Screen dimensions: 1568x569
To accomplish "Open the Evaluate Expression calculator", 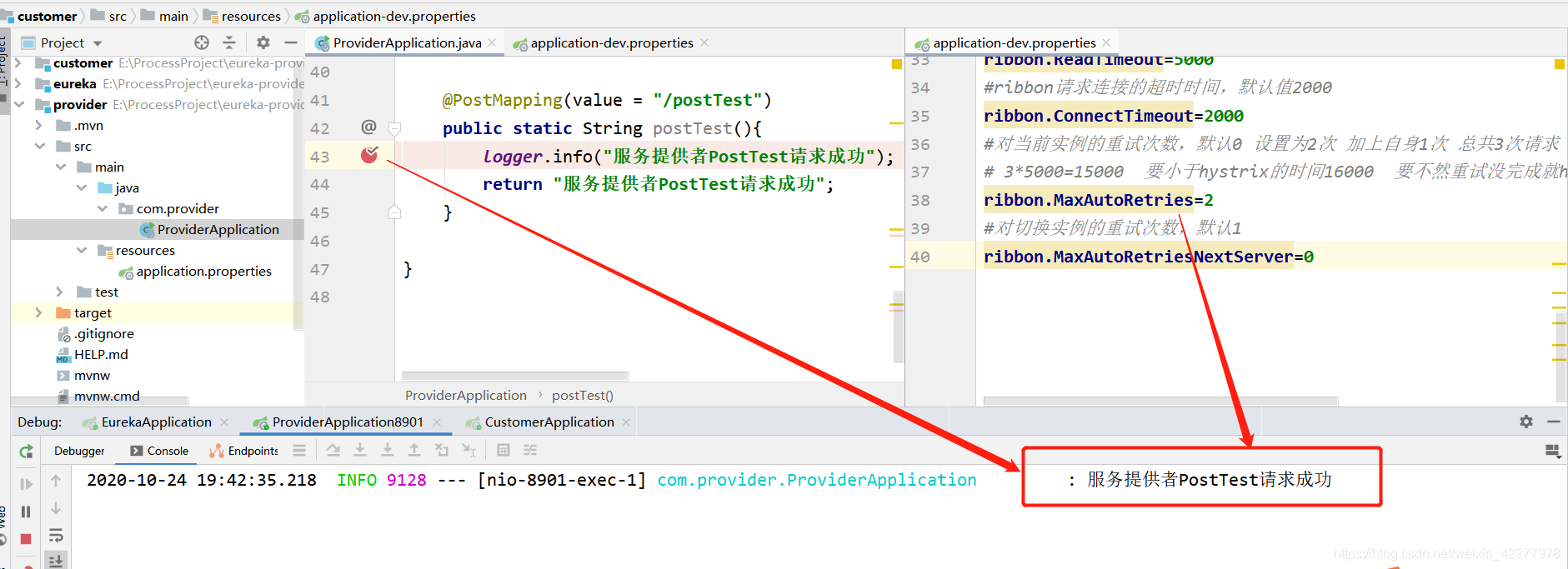I will pos(503,451).
